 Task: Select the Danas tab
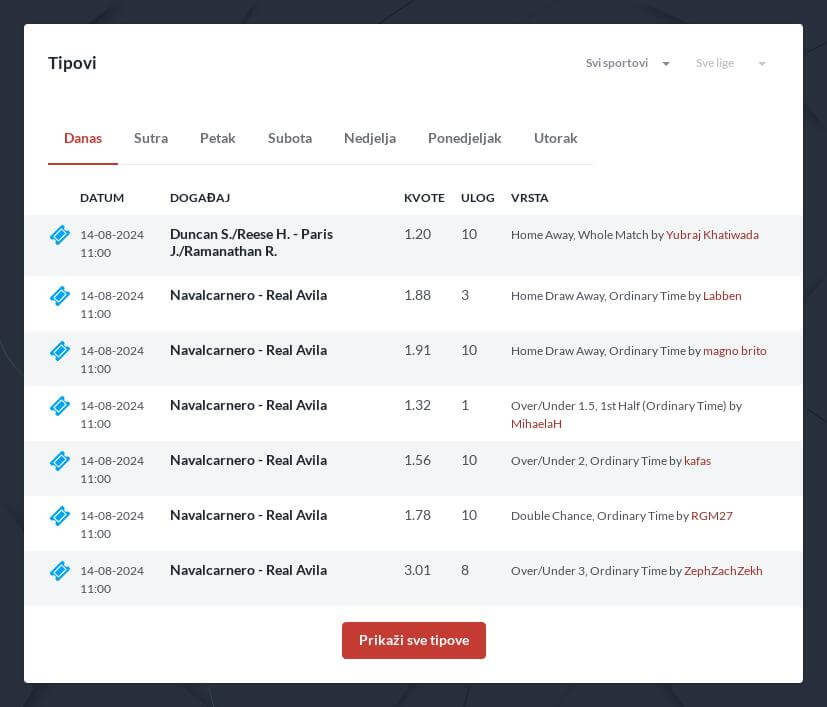[x=83, y=138]
